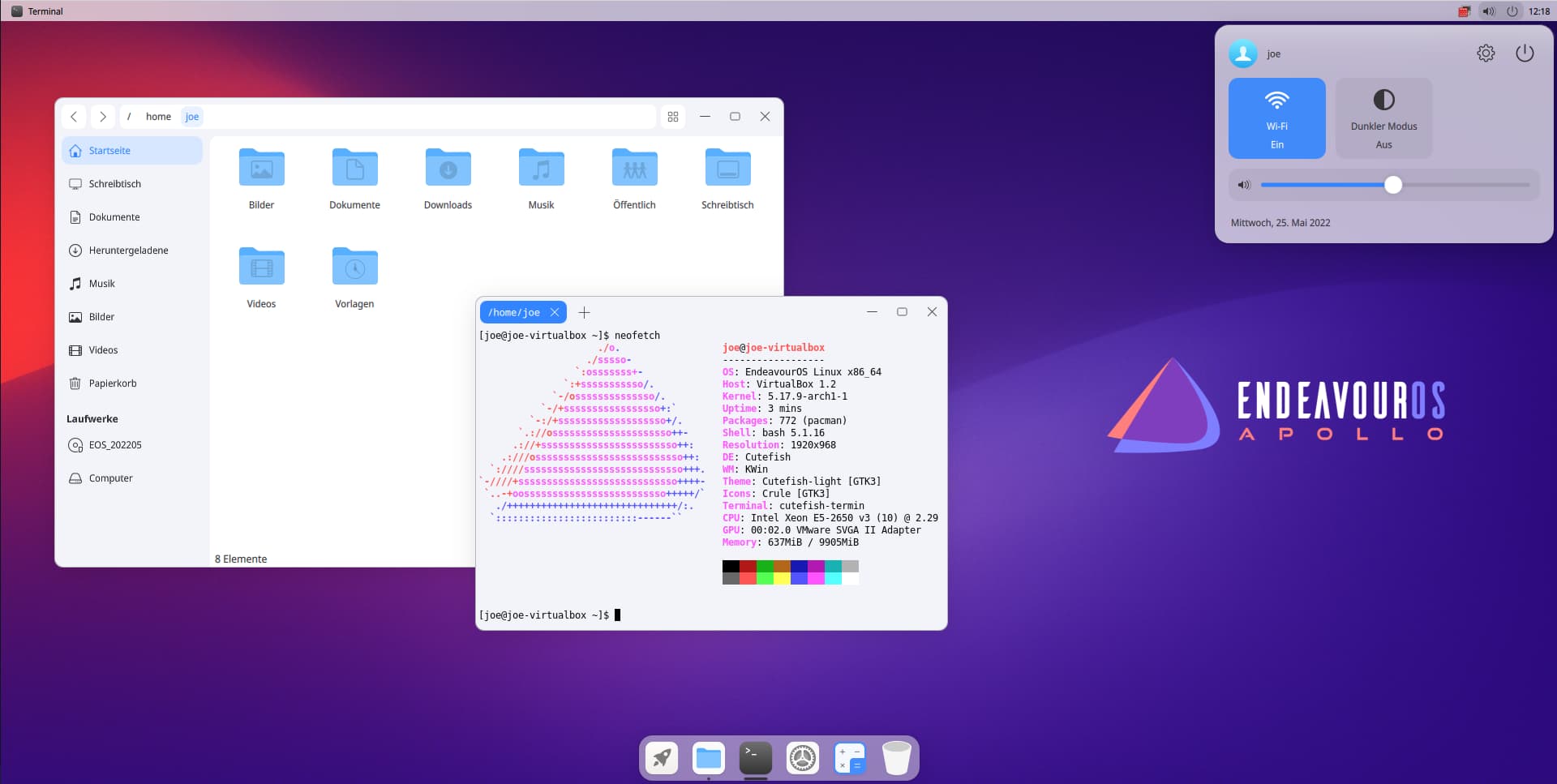This screenshot has width=1557, height=784.
Task: Select Musik in file manager sidebar
Action: (132, 284)
